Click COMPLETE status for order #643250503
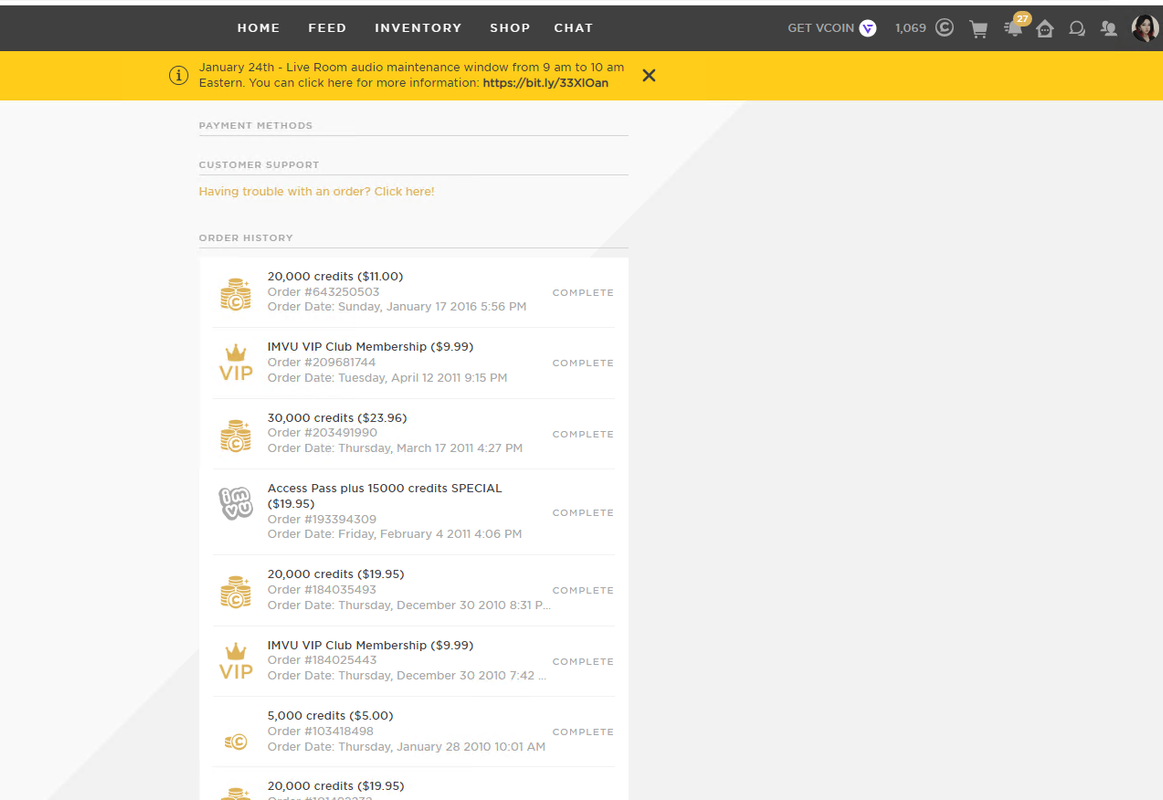1163x800 pixels. (583, 293)
